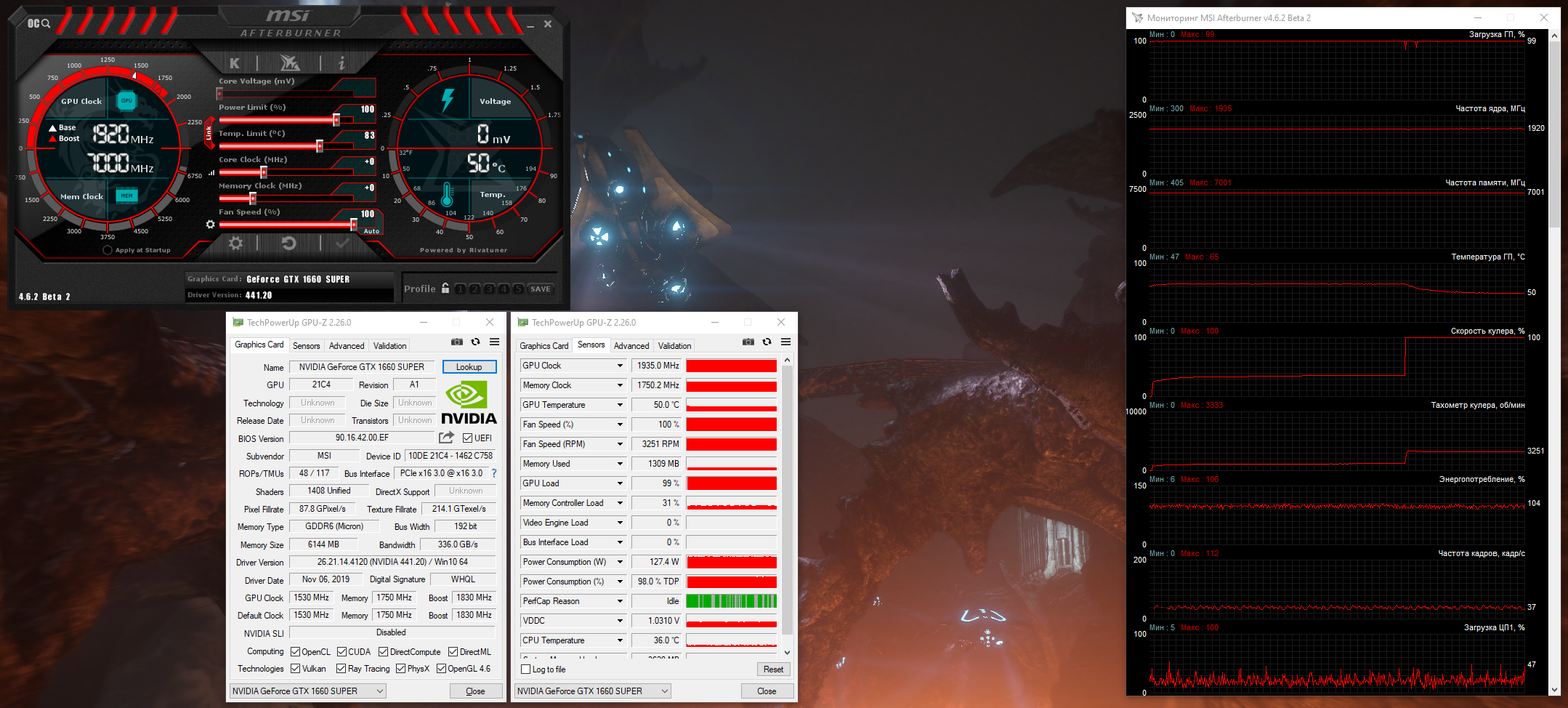Viewport: 1568px width, 708px height.
Task: Adjust the Power Limit slider handle
Action: (336, 120)
